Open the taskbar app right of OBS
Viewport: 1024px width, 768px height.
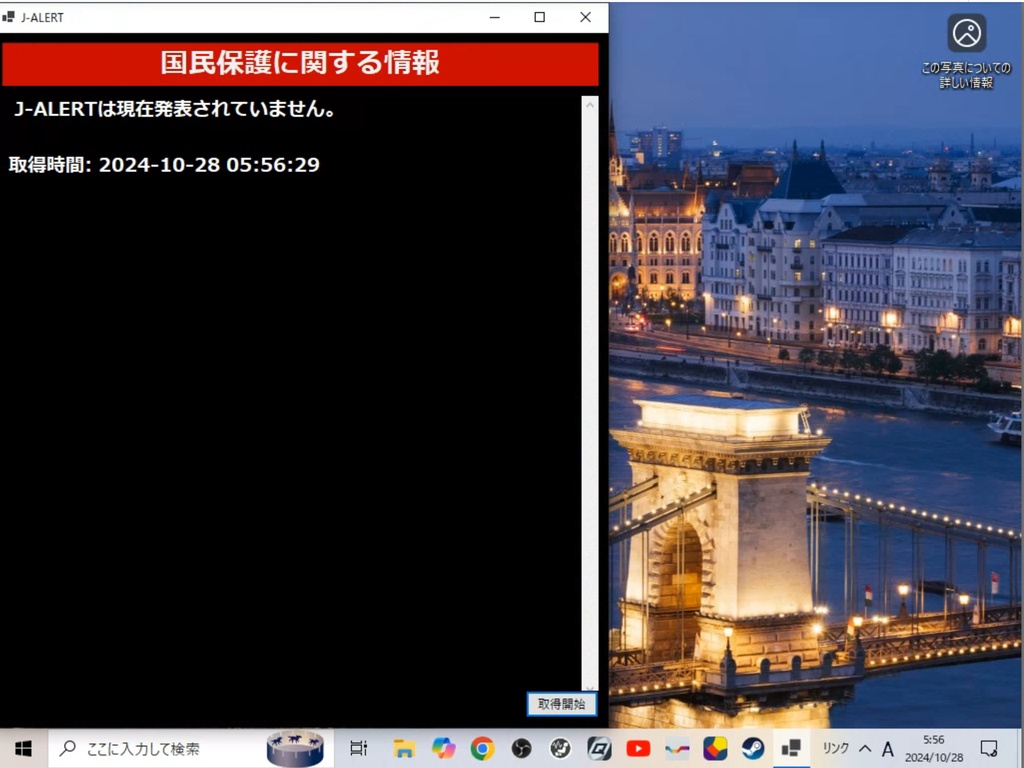pos(560,748)
